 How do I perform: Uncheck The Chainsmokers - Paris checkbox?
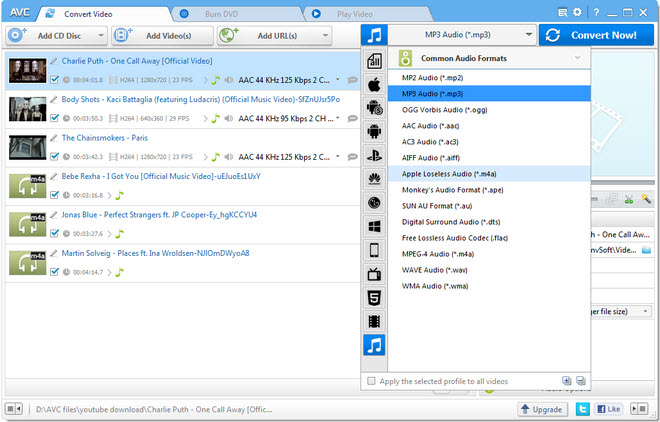tap(54, 156)
